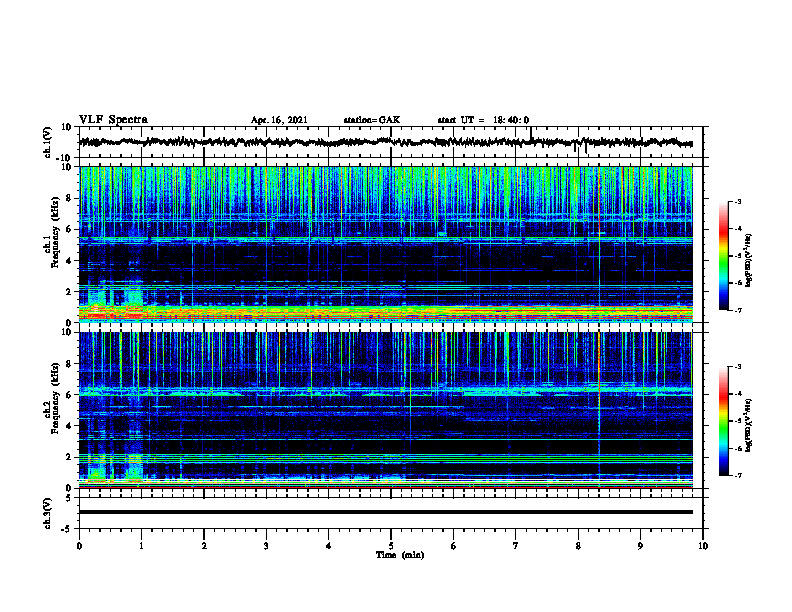Click the "4" tick on ch.2 frequency axis

[69, 426]
